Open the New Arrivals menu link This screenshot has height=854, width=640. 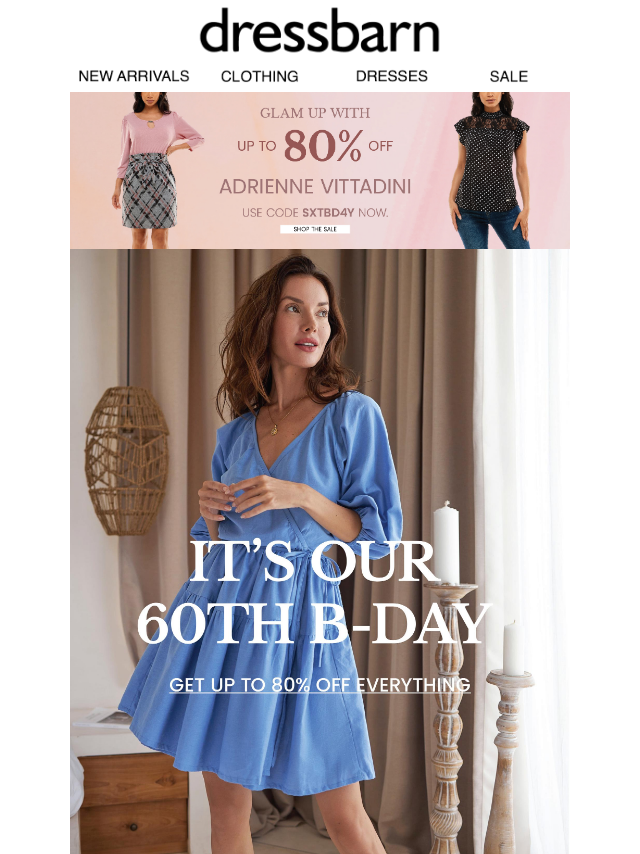[x=133, y=76]
